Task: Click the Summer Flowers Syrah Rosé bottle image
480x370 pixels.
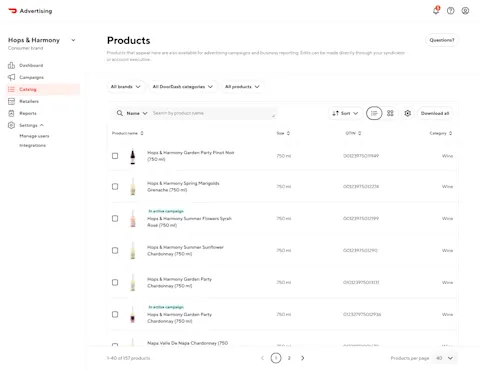Action: pyautogui.click(x=133, y=219)
